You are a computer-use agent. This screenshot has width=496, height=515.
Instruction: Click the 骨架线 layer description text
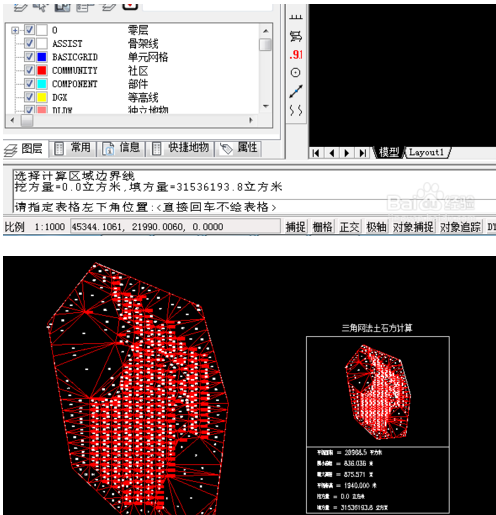[x=143, y=44]
